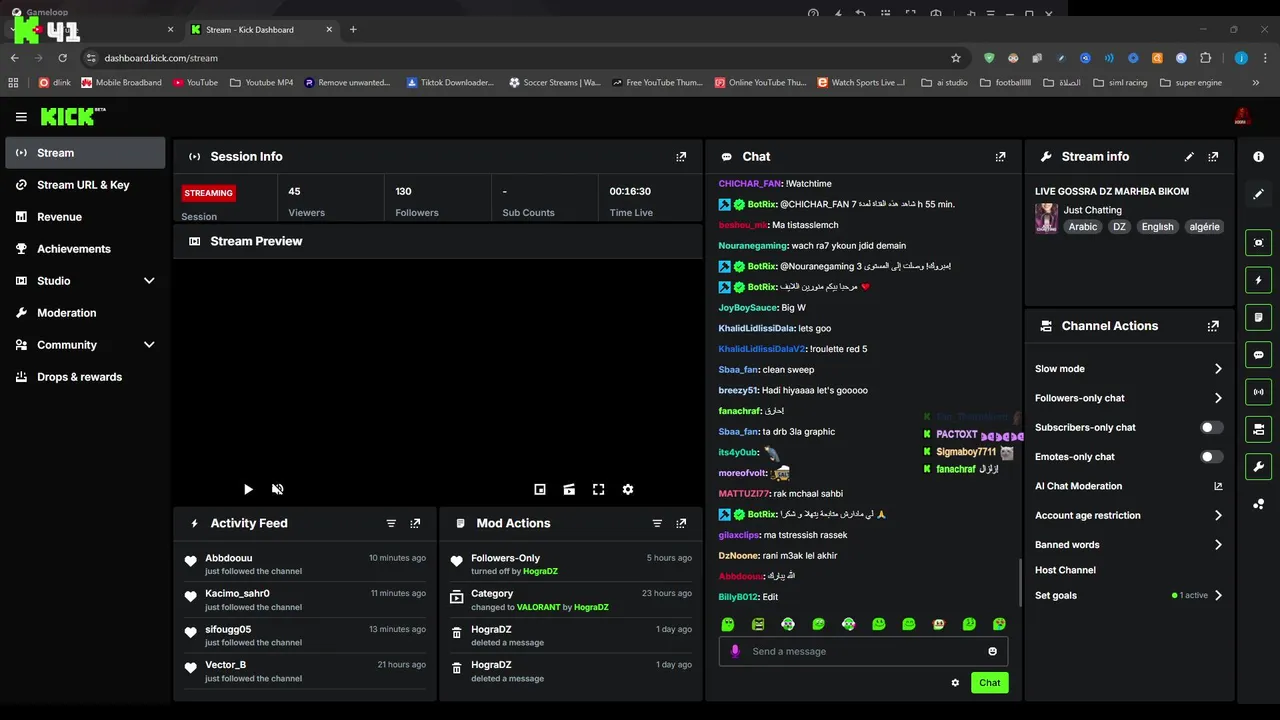Toggle the stream preview widget icon in right sidebar

(x=1259, y=242)
